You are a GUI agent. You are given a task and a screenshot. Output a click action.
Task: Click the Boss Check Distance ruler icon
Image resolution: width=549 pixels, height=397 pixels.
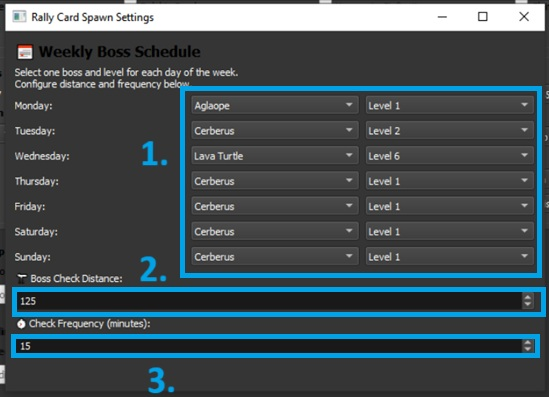[x=22, y=279]
